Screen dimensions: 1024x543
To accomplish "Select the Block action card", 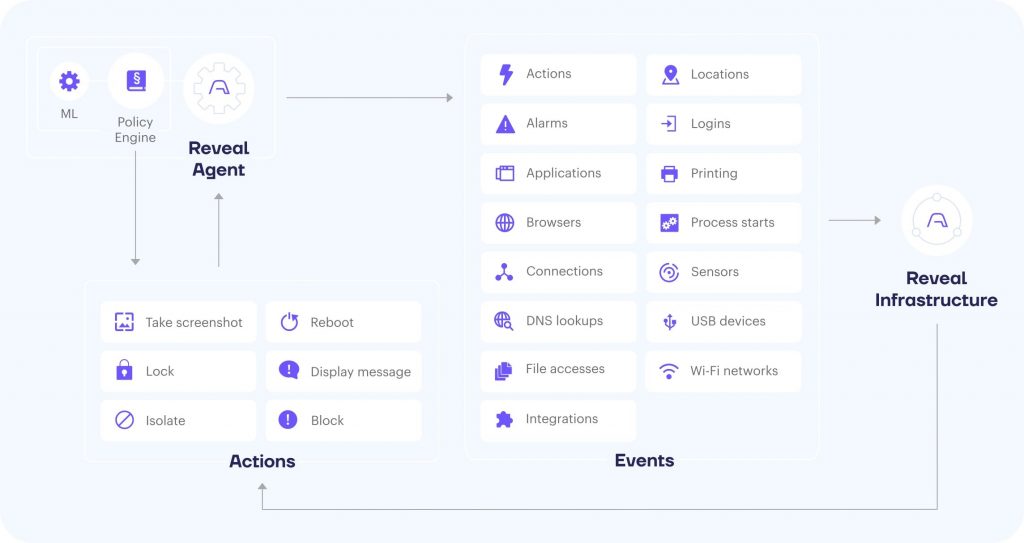I will [x=344, y=420].
